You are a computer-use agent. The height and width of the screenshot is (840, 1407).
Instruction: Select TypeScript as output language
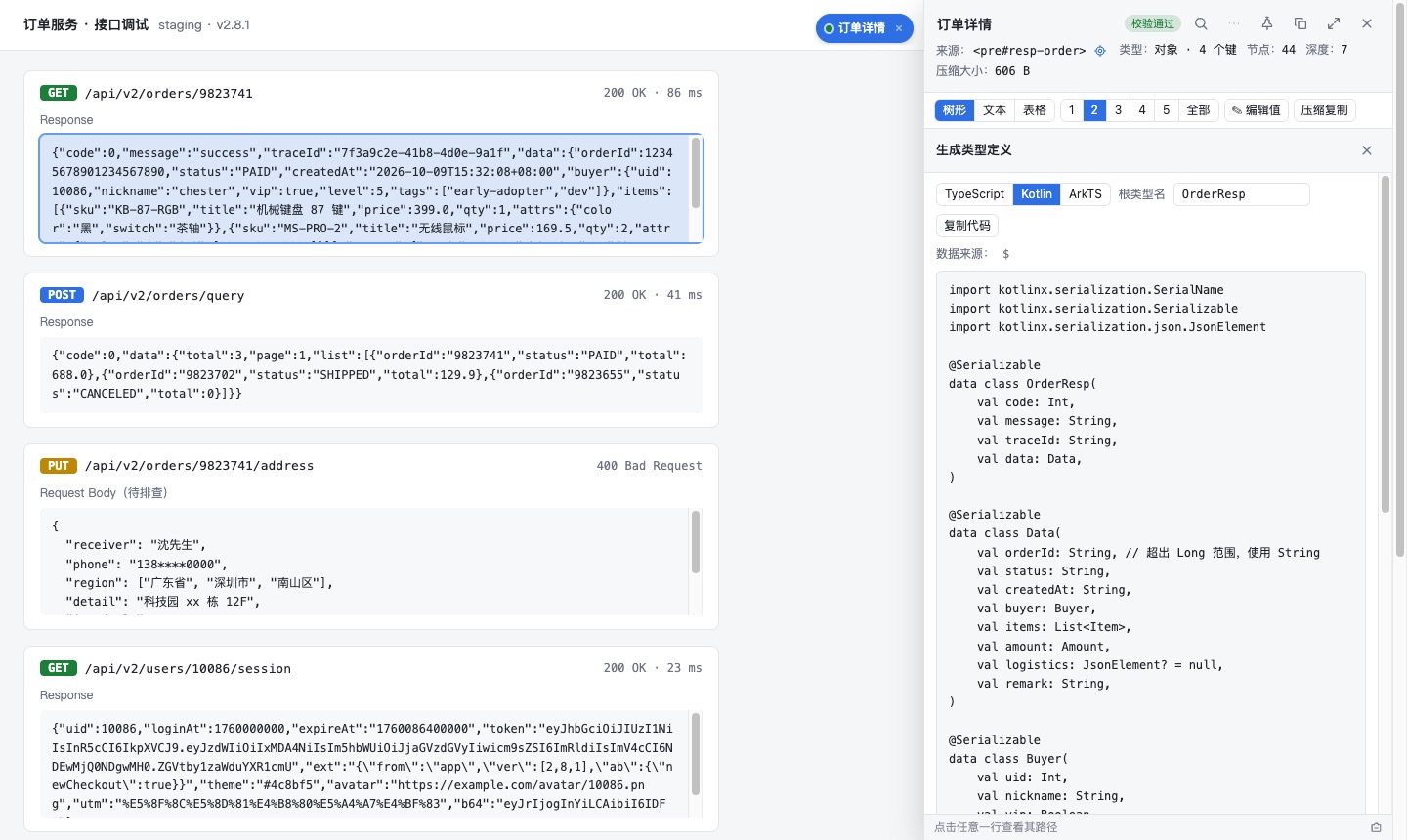(974, 194)
